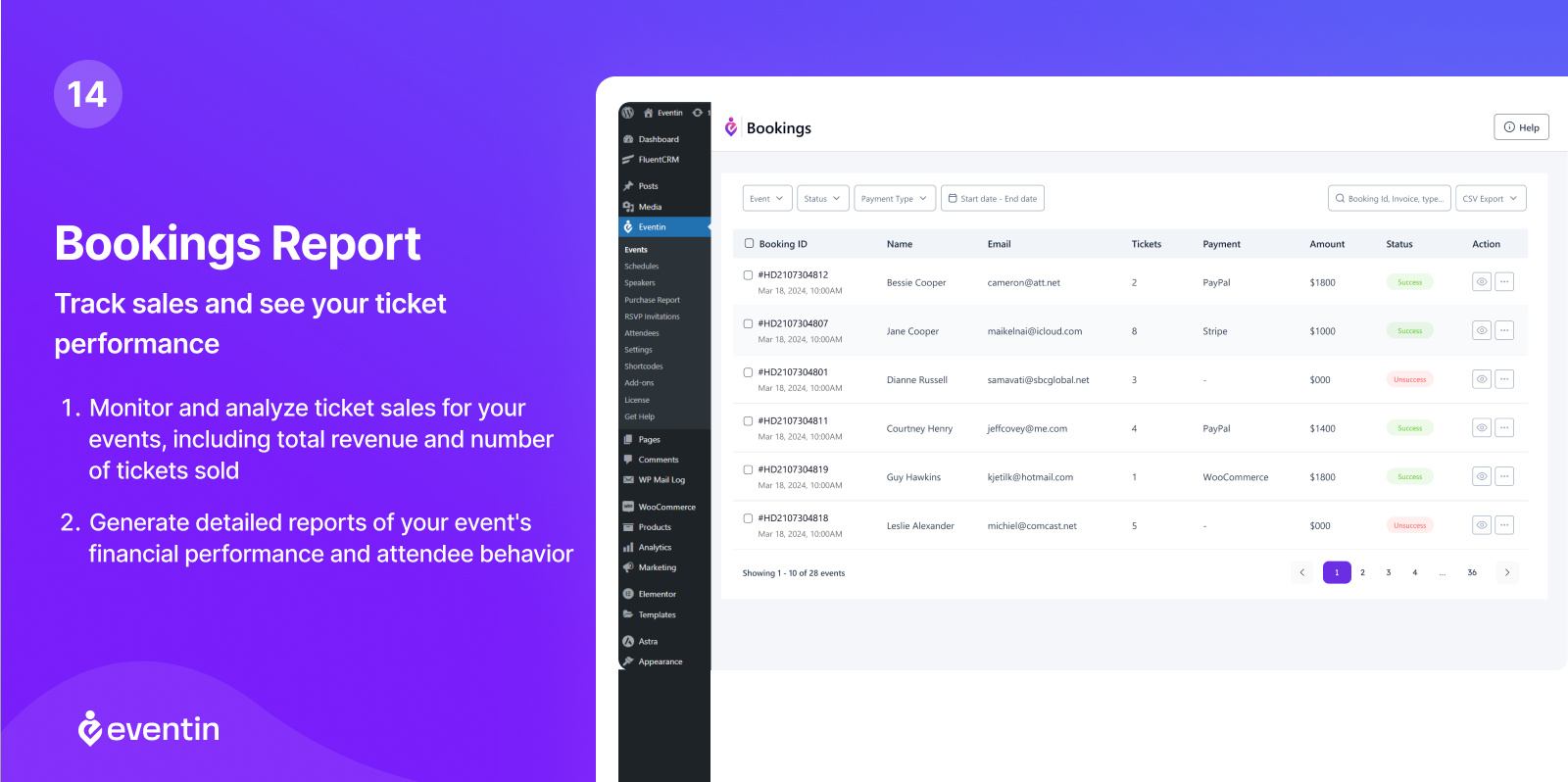
Task: Check the box for booking #HD2107304818
Action: (x=748, y=518)
